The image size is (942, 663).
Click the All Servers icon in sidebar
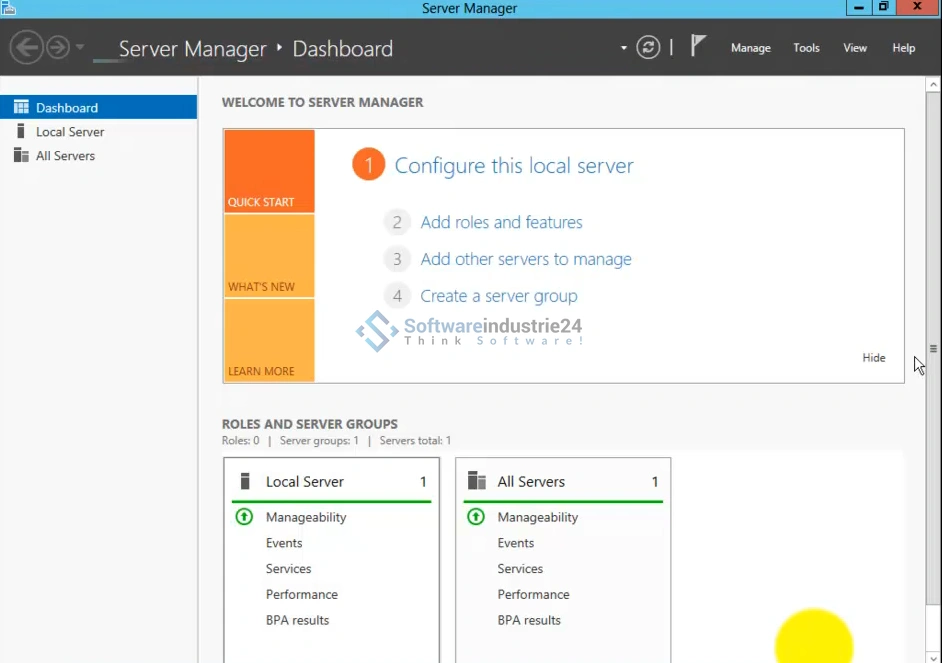pyautogui.click(x=21, y=155)
